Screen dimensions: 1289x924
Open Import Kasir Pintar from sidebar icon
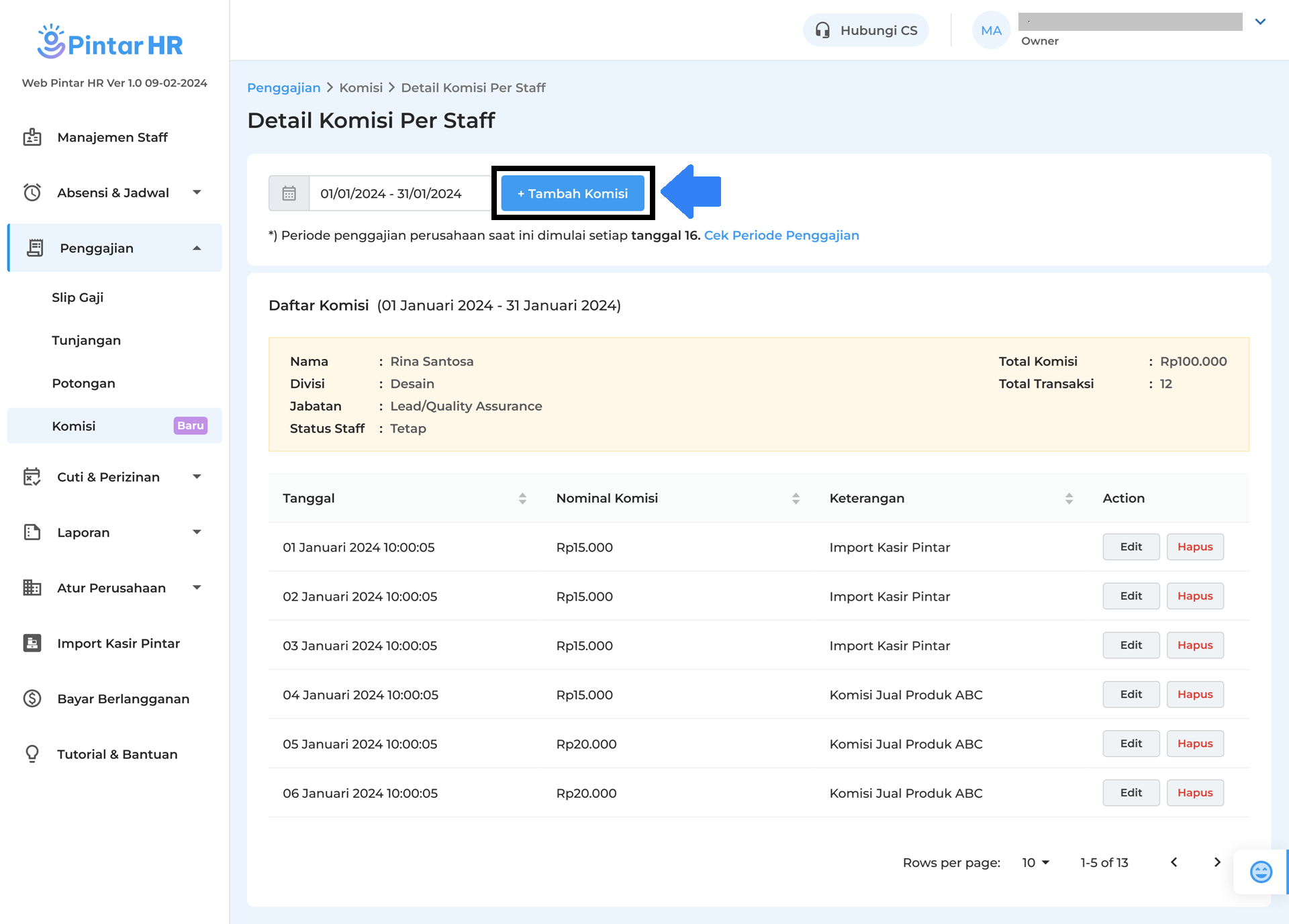click(x=32, y=643)
